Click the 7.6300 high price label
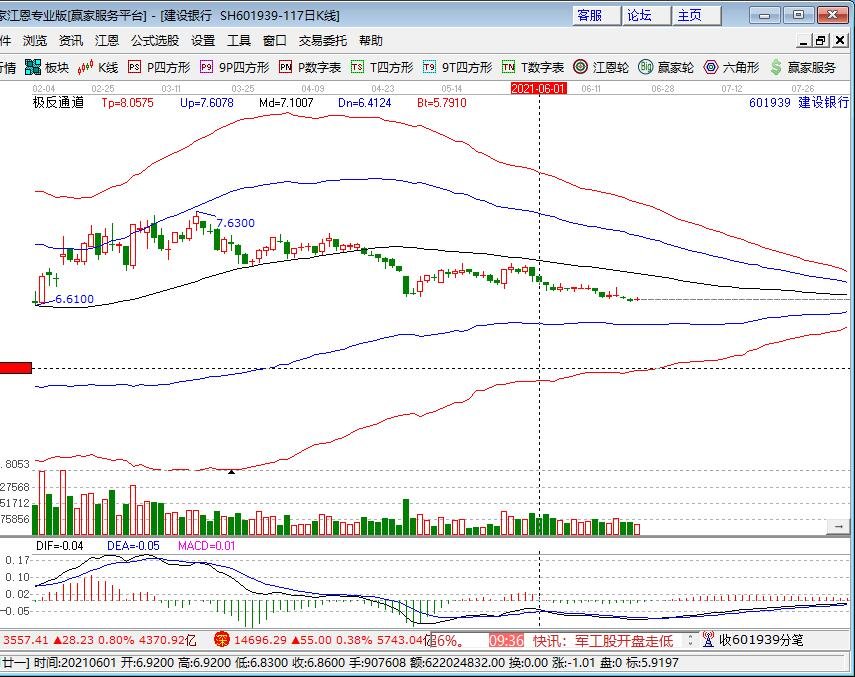This screenshot has width=855, height=677. pyautogui.click(x=236, y=223)
